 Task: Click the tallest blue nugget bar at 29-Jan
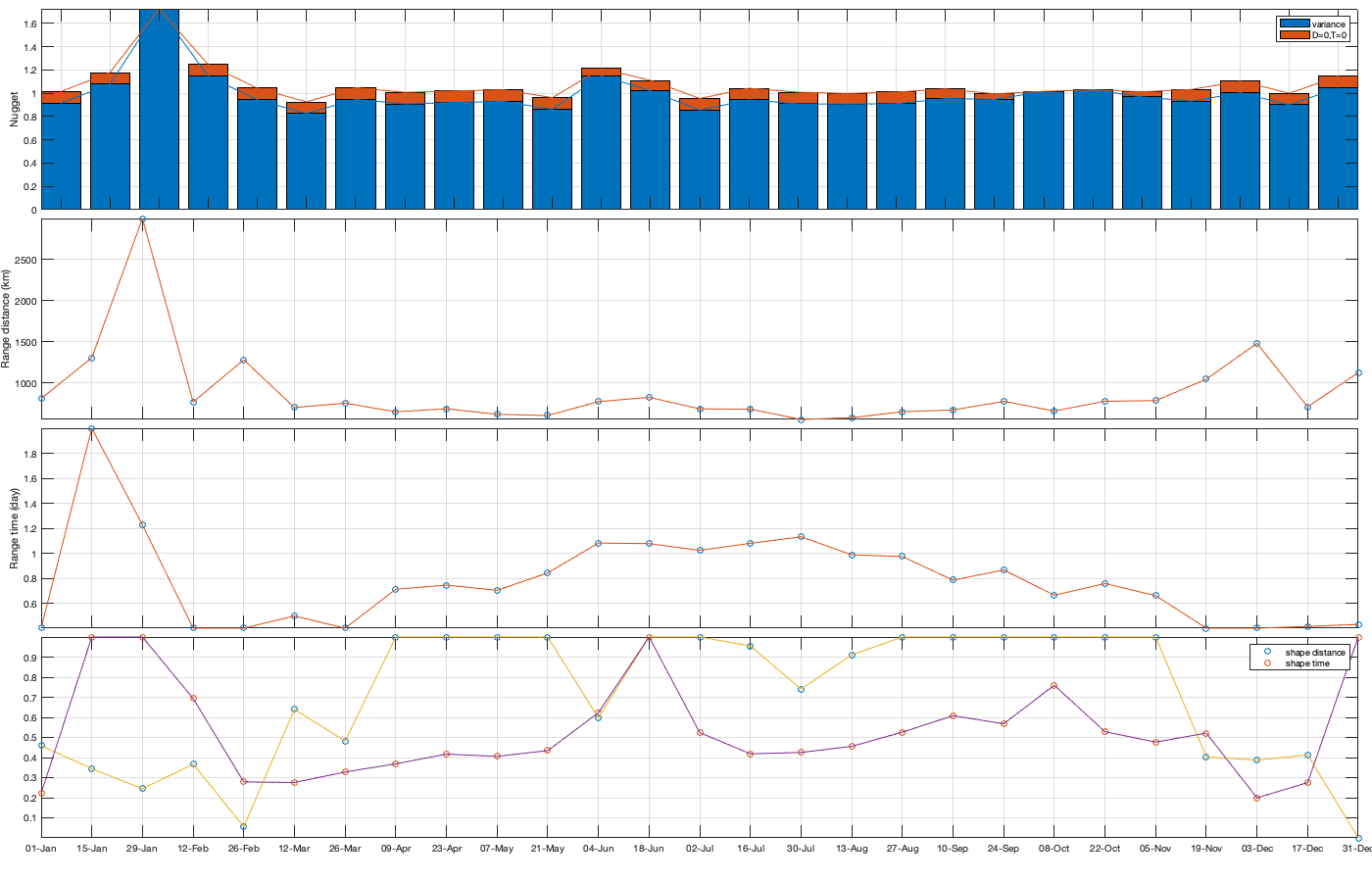tap(159, 108)
